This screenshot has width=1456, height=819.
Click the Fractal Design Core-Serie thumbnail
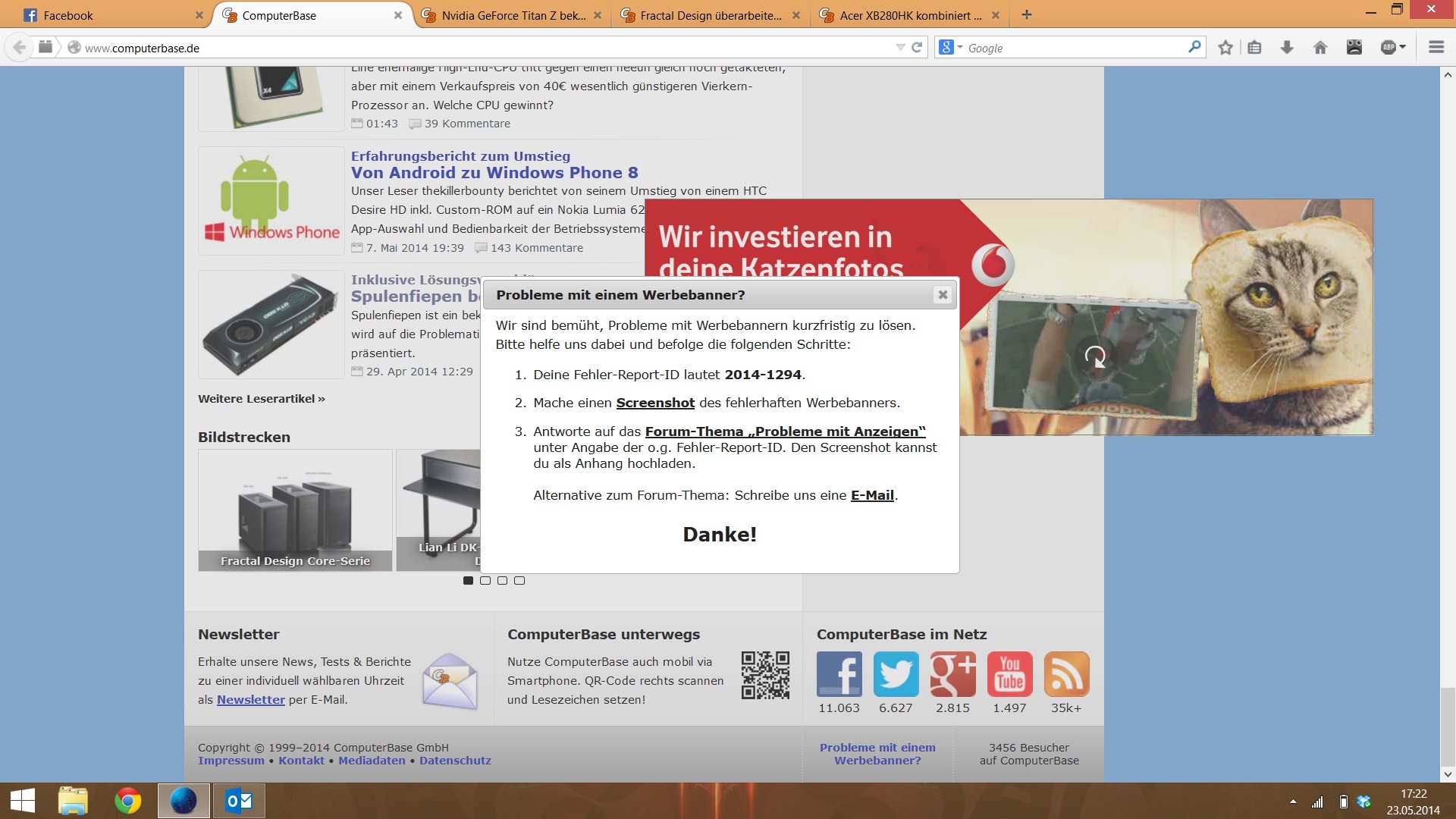pos(295,510)
